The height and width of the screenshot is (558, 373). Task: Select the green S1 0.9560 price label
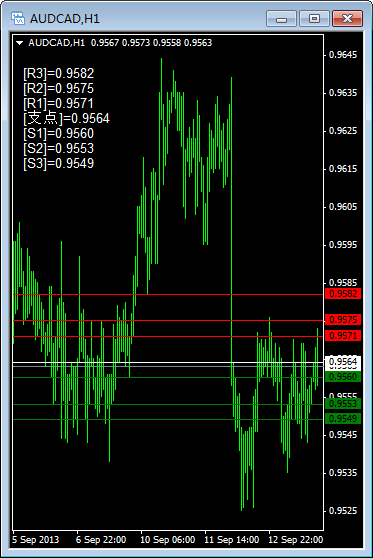[x=343, y=377]
